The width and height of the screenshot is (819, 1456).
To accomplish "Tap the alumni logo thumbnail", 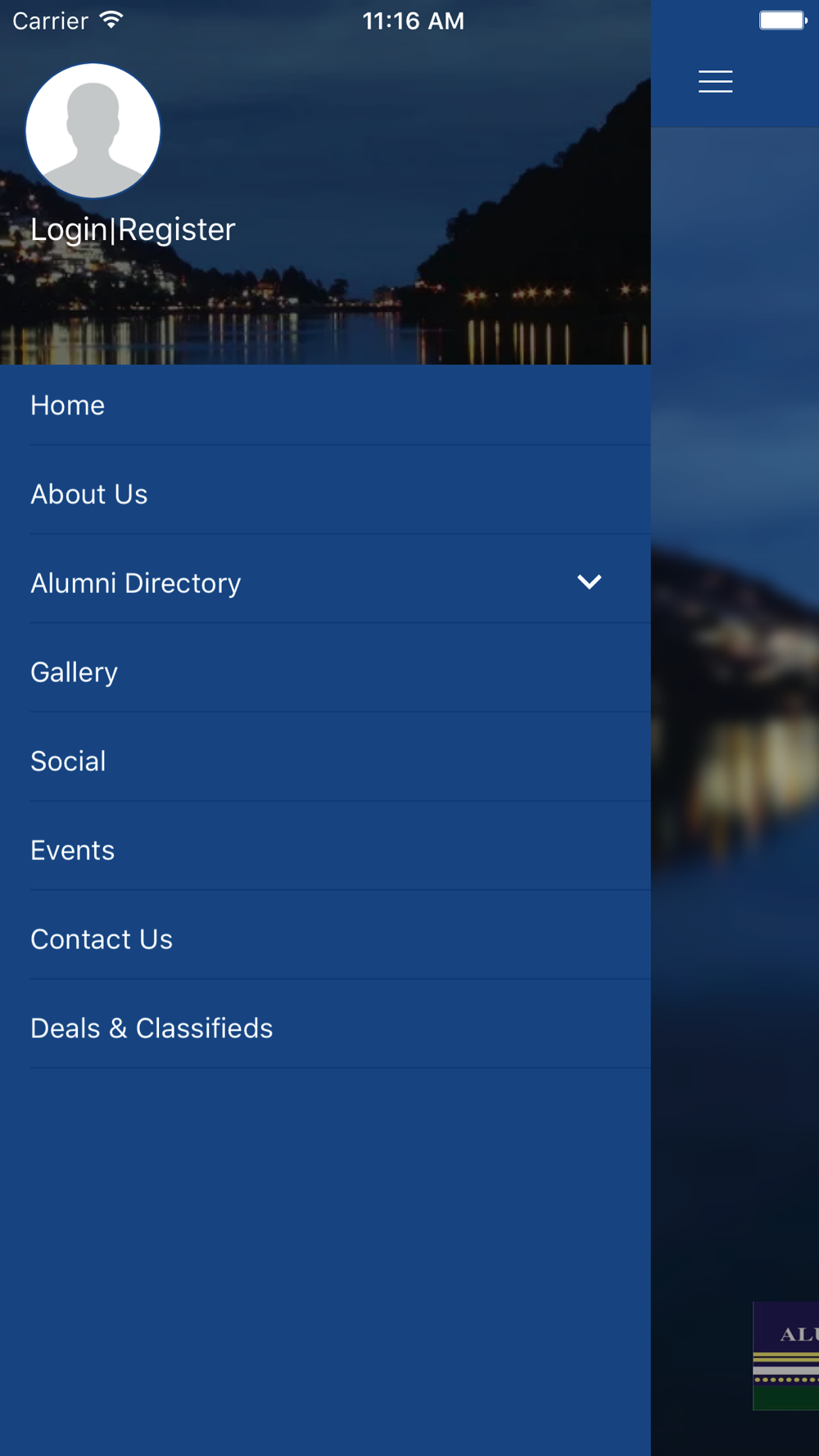I will (x=786, y=1355).
